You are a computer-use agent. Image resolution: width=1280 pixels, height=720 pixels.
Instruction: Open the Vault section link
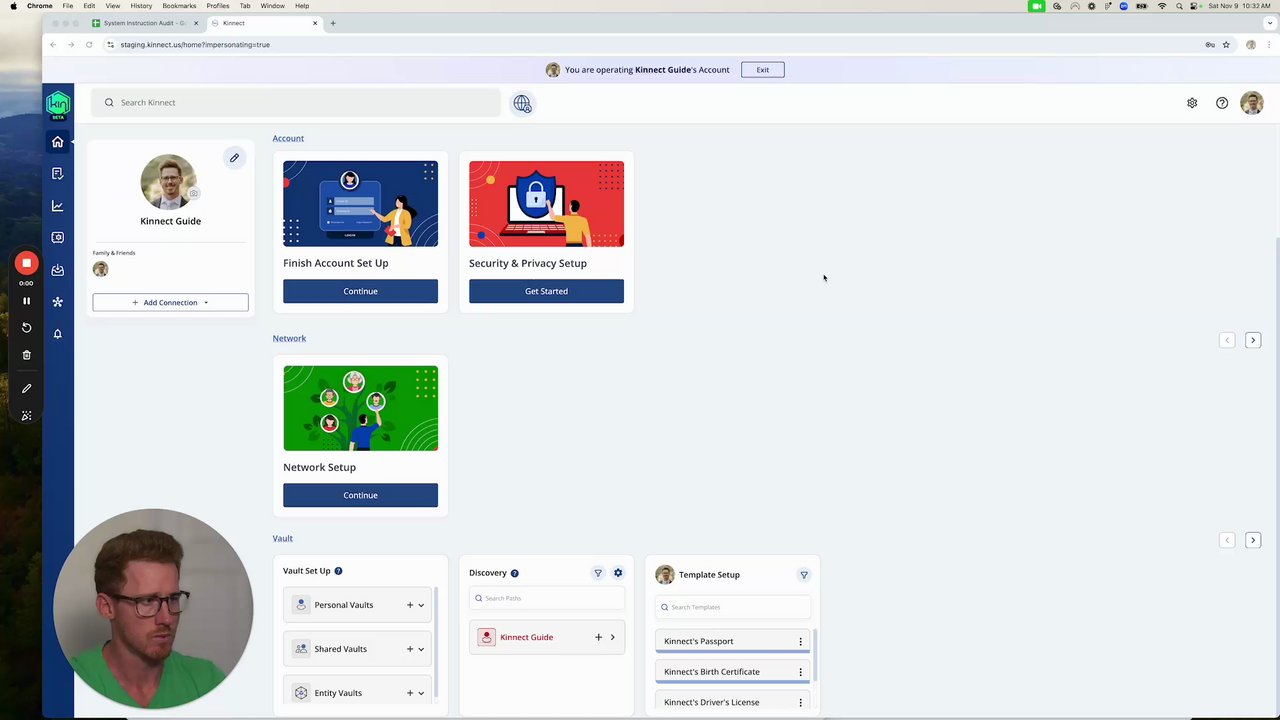pos(282,538)
